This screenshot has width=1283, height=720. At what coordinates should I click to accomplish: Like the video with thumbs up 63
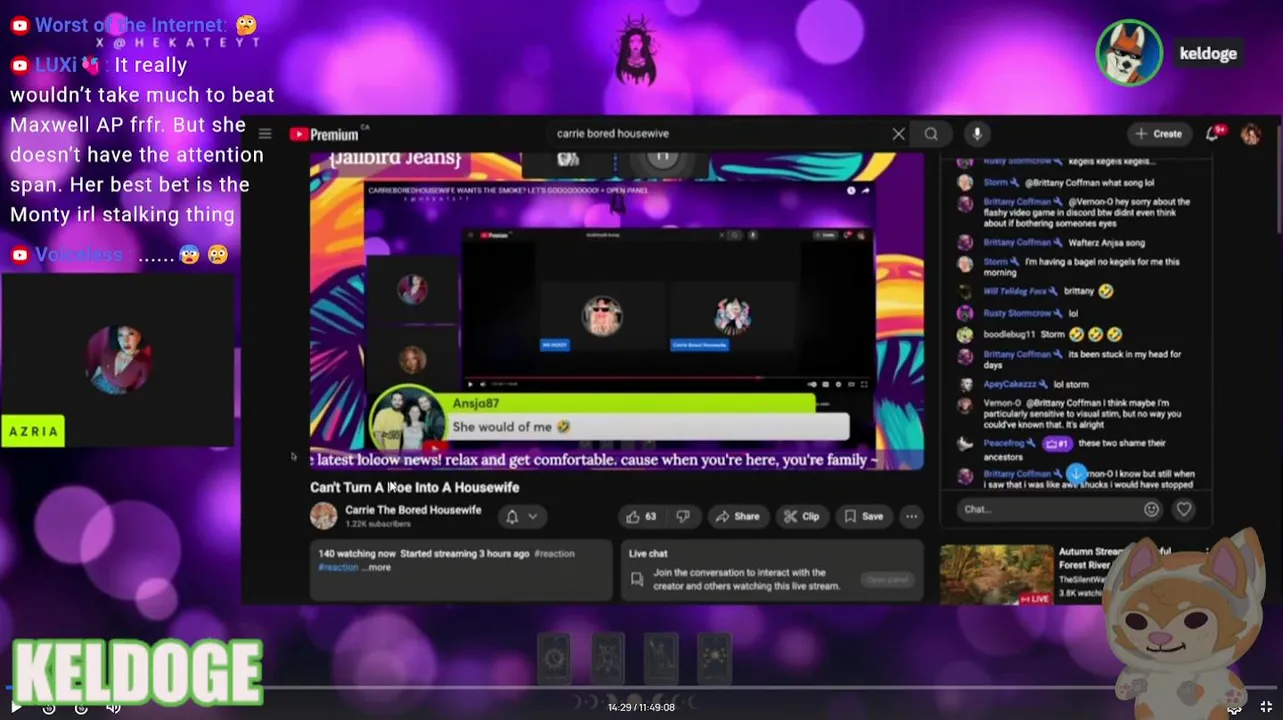[641, 516]
